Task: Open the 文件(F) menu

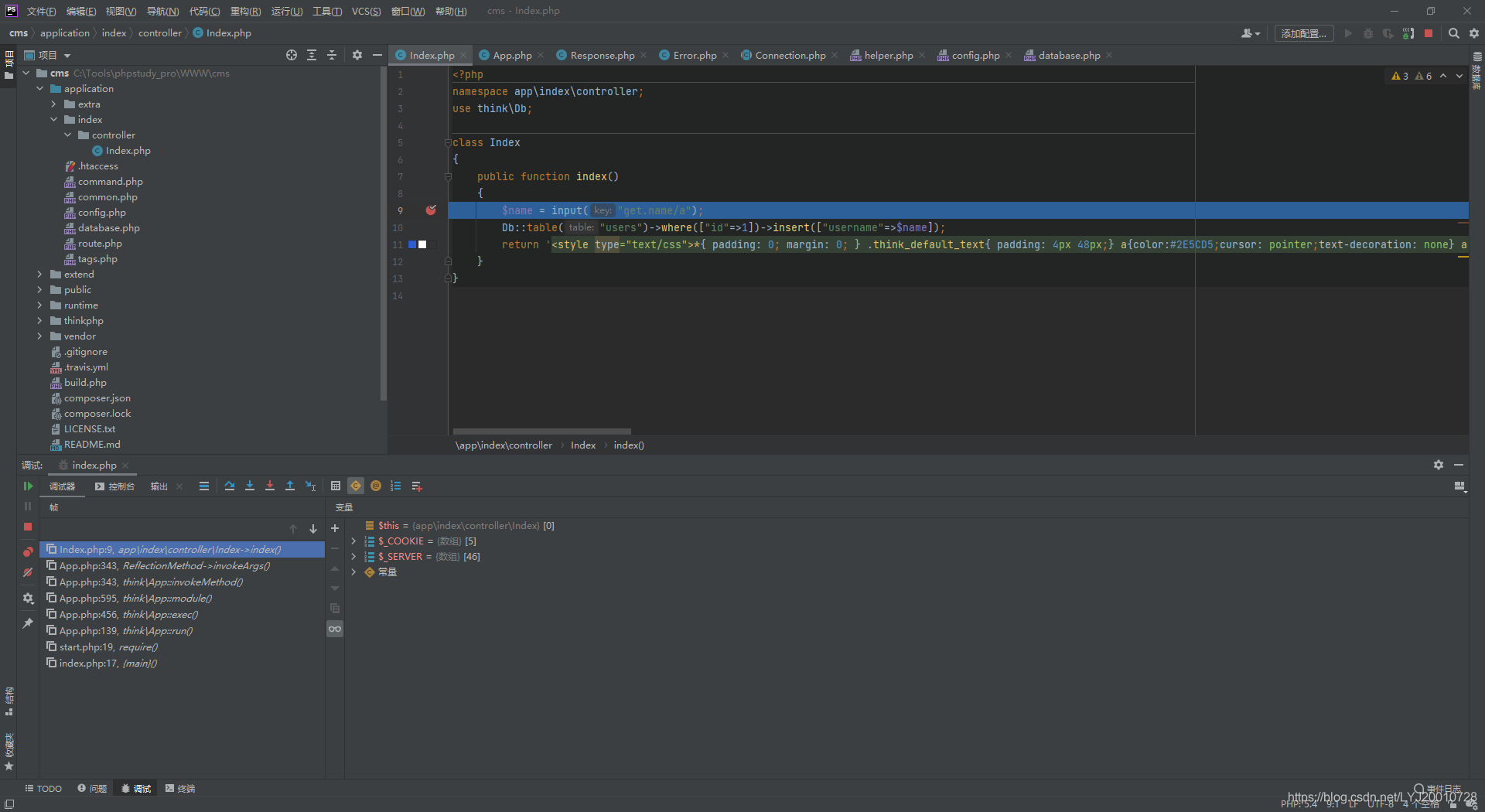Action: [41, 11]
